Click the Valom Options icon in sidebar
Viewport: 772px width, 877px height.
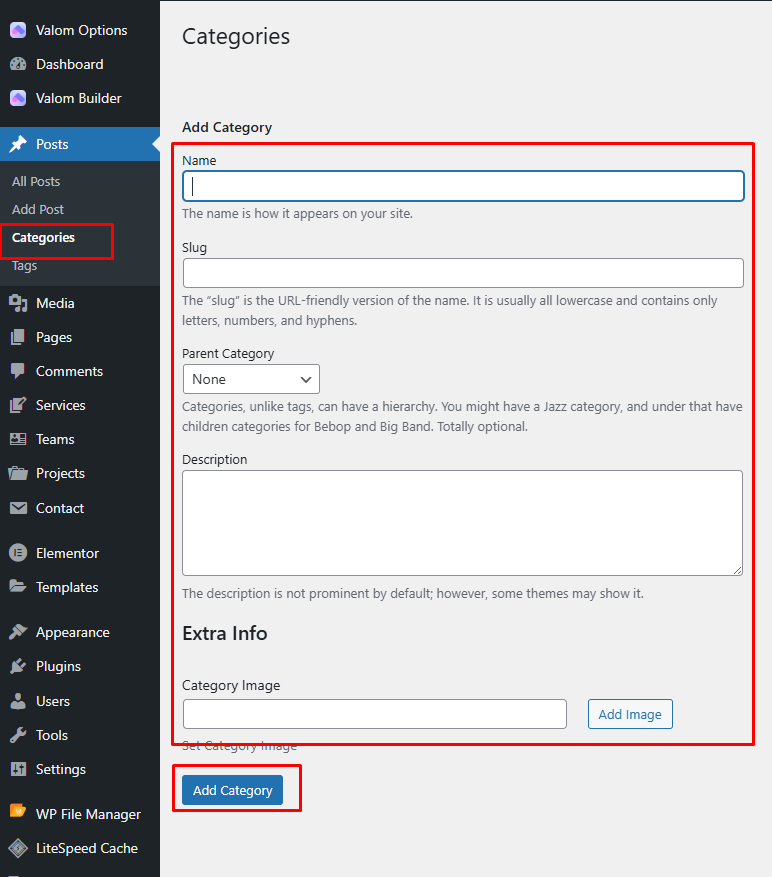[18, 30]
